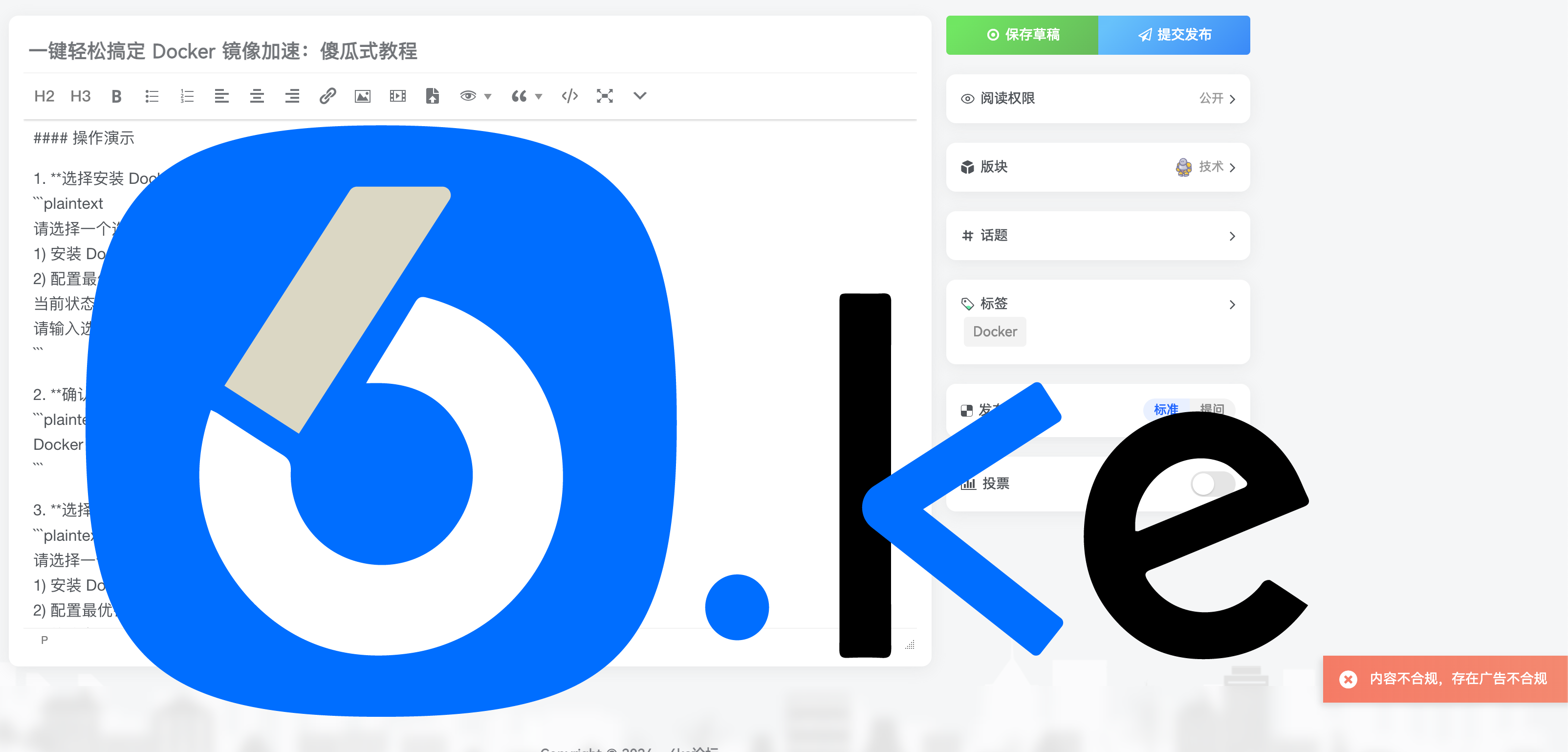
Task: Open the quote style dropdown
Action: 538,96
